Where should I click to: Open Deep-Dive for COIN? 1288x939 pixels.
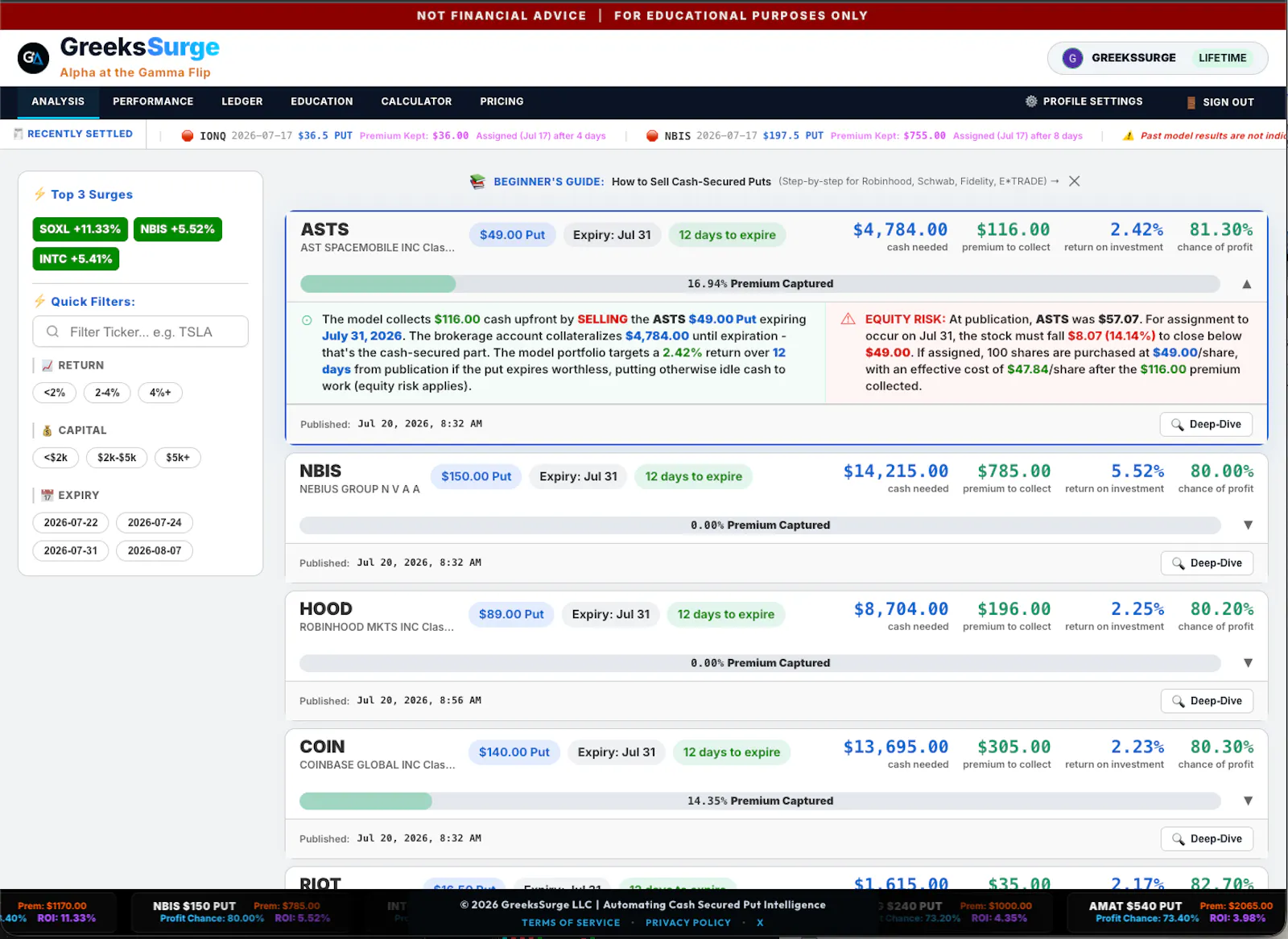tap(1207, 838)
